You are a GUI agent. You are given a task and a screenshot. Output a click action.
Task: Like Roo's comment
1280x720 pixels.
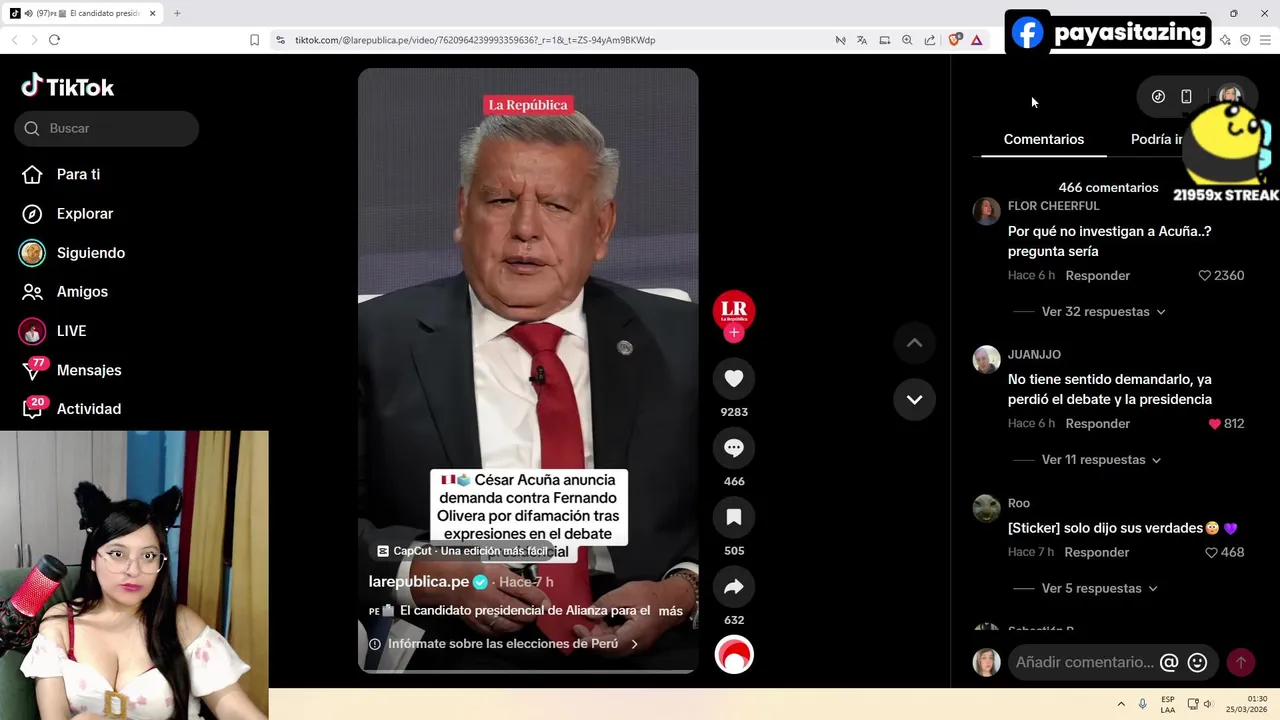1211,553
